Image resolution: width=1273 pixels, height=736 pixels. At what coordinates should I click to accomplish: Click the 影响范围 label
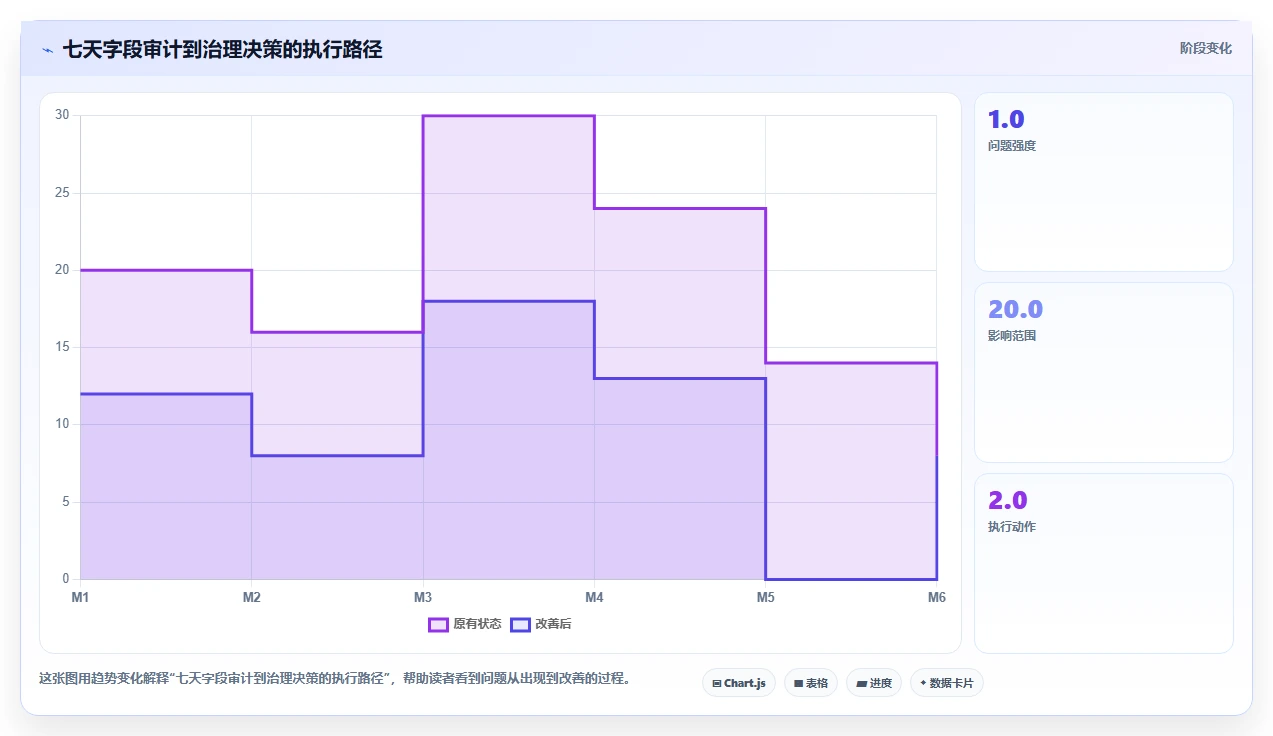(x=1012, y=336)
